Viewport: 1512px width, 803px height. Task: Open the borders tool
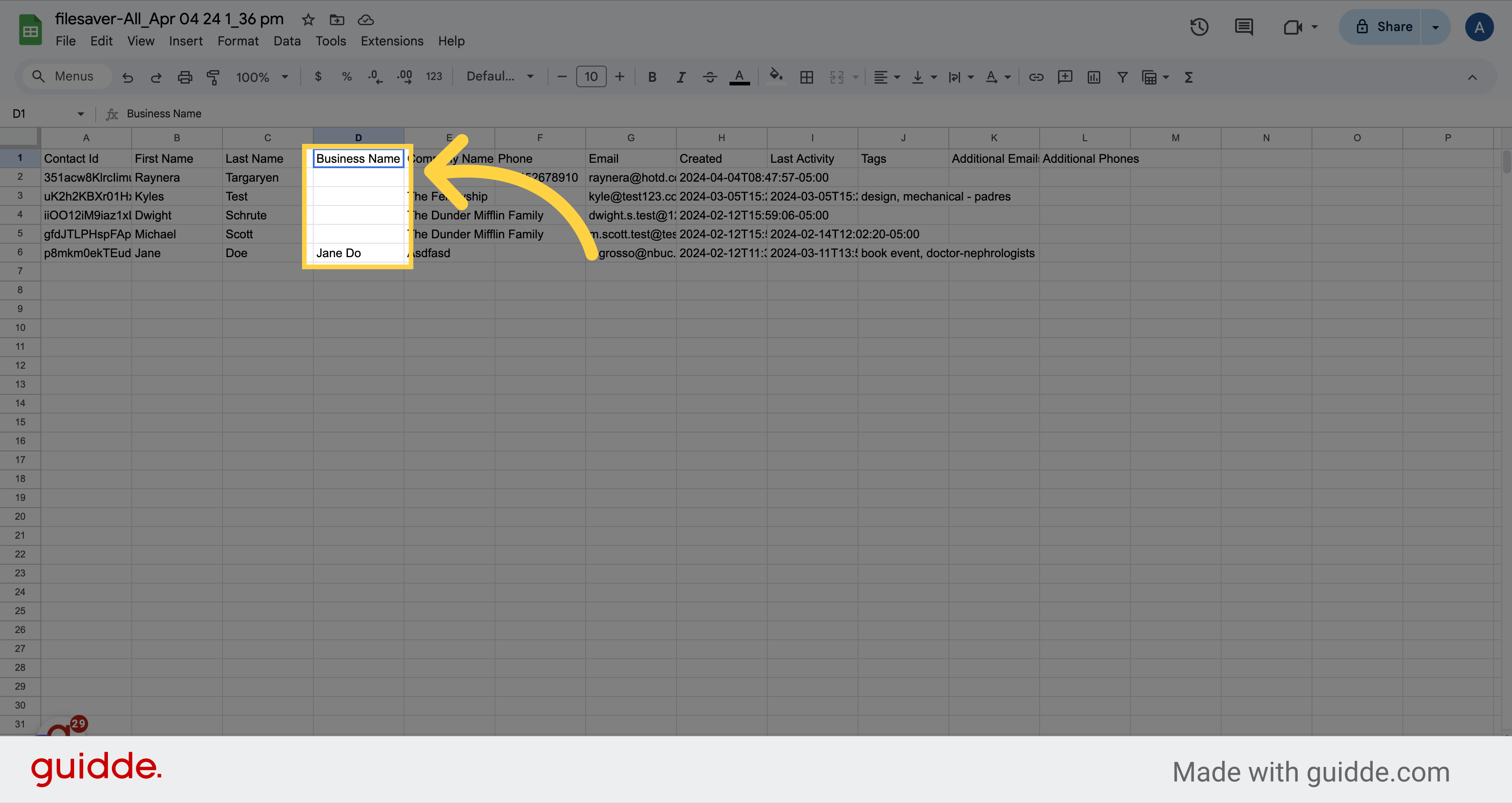(806, 77)
